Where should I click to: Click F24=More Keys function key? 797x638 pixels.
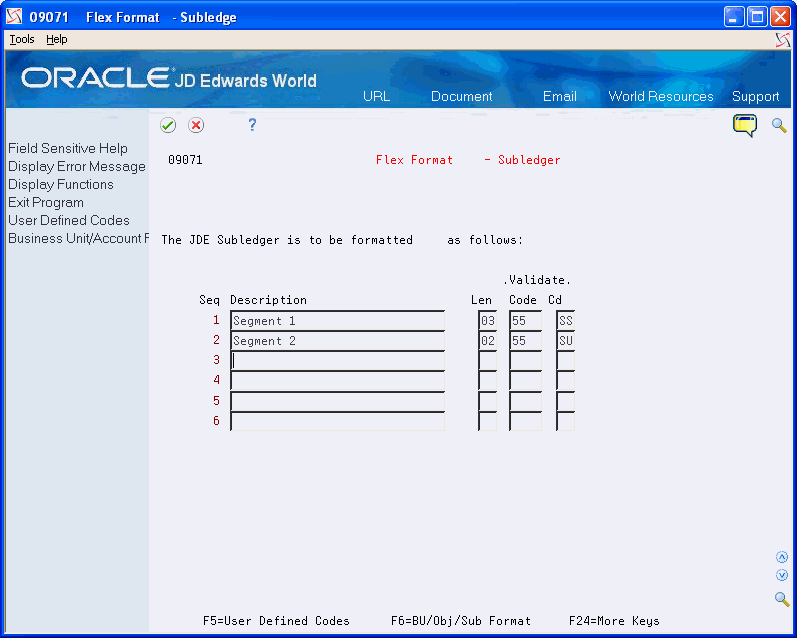pos(614,621)
